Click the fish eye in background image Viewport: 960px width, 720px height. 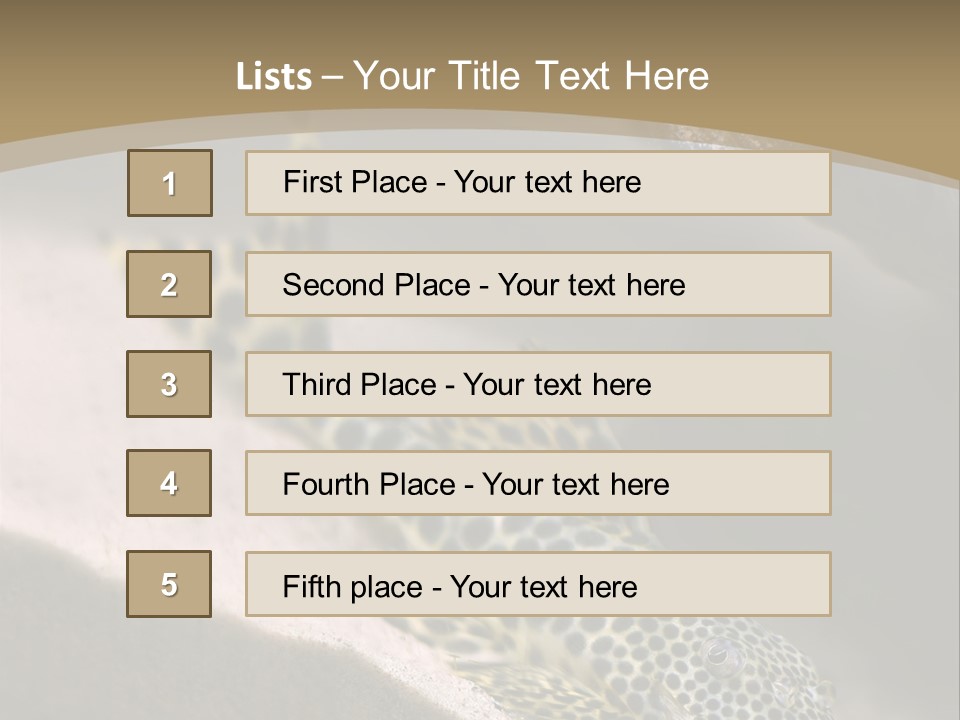(721, 653)
